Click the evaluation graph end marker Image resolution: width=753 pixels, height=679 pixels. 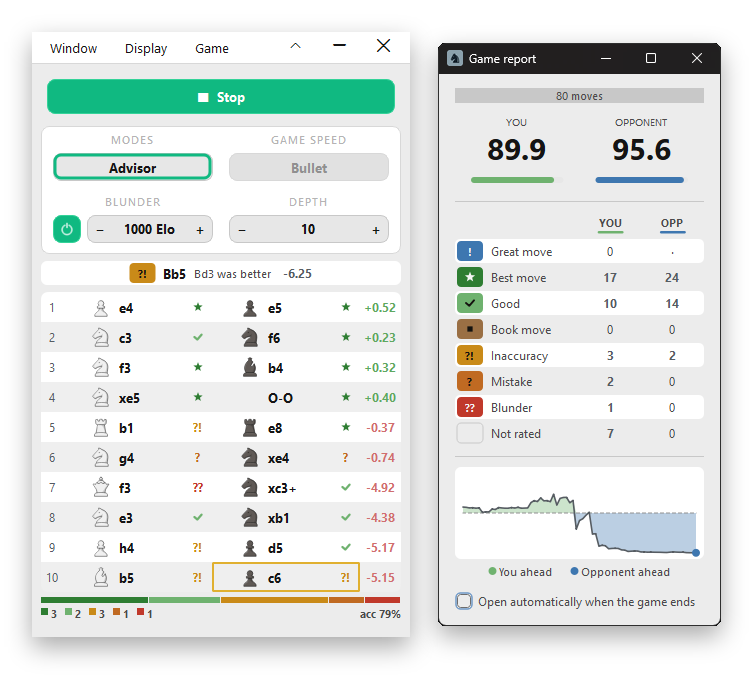(x=695, y=553)
